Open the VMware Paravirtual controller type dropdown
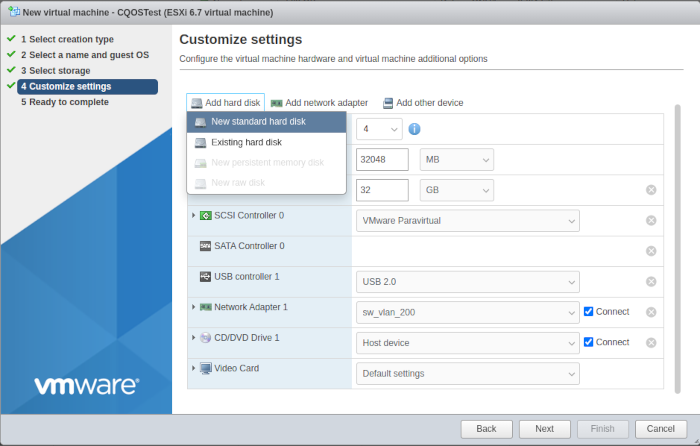700x446 pixels. tap(467, 221)
